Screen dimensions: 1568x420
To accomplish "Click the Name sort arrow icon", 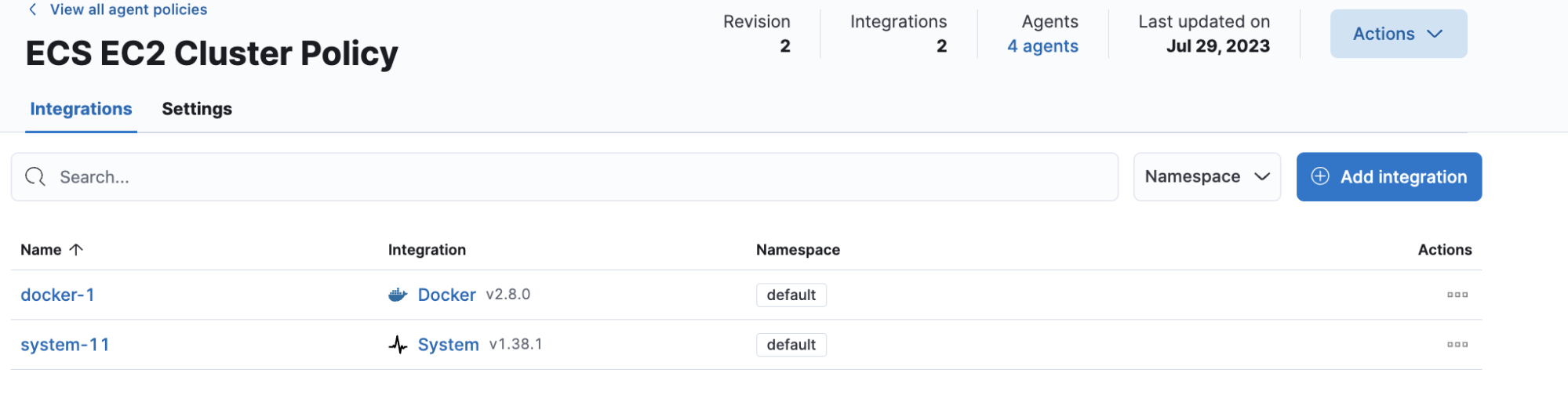I will [x=76, y=250].
